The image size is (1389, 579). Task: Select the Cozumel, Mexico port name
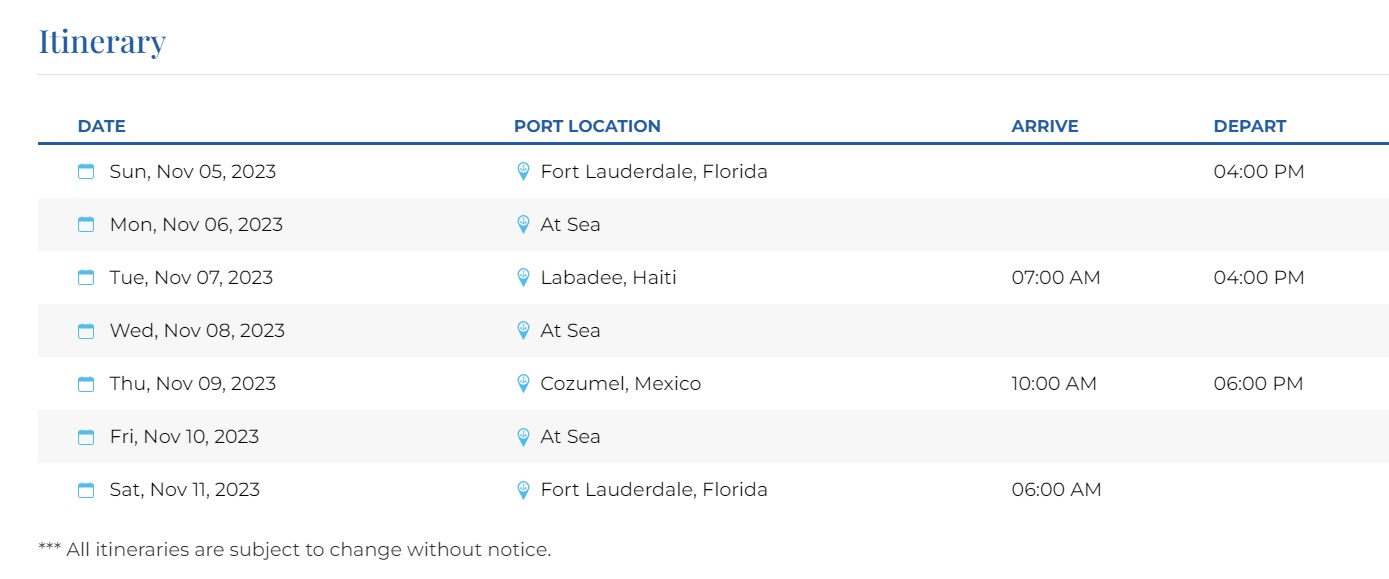coord(620,384)
